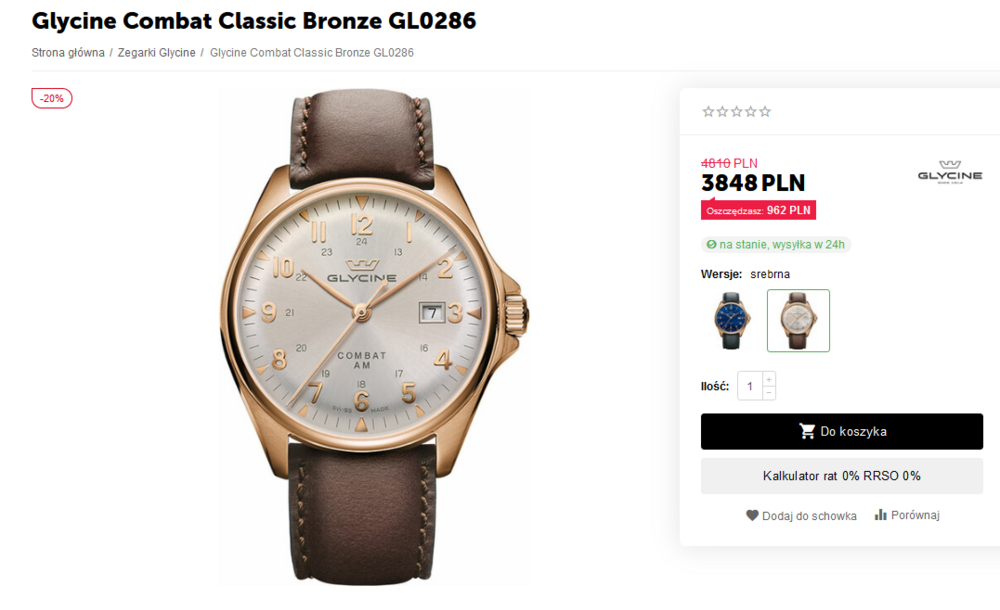Click the Ilość quantity input field
This screenshot has height=610, width=1000.
tap(750, 386)
